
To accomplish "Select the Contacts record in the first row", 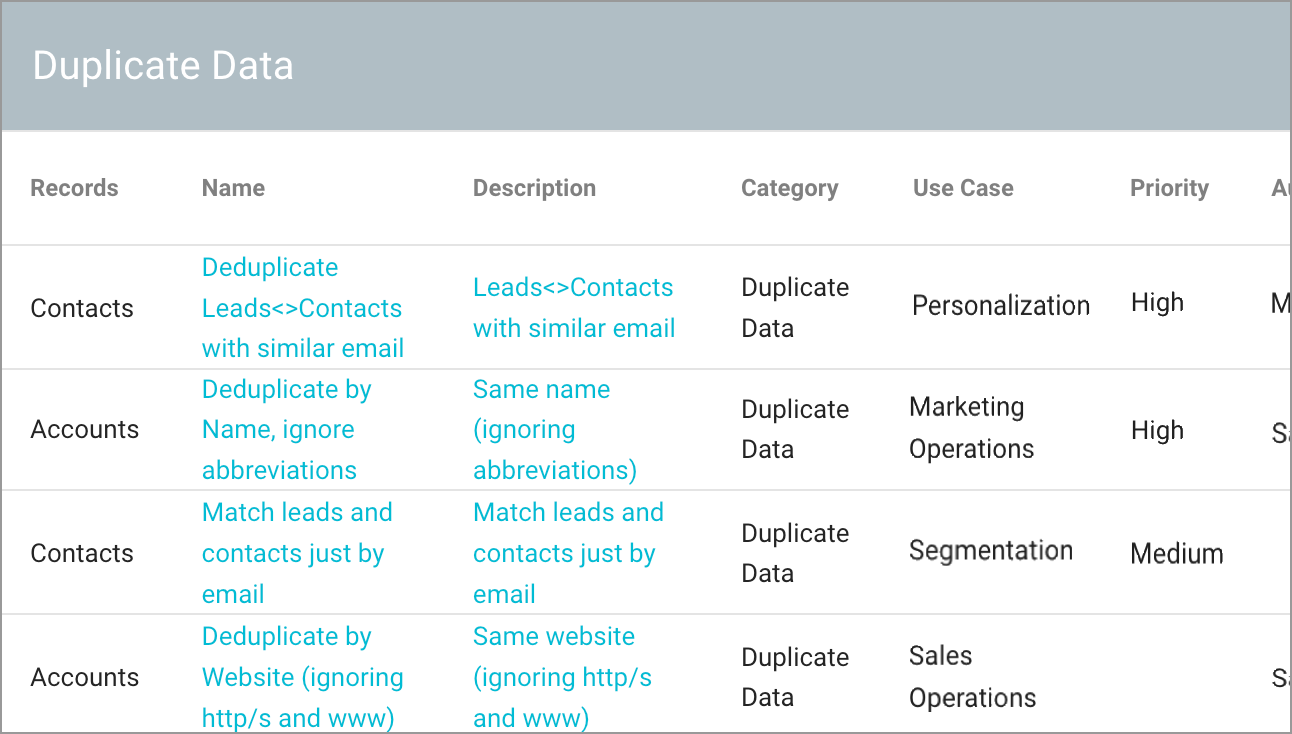I will point(82,307).
